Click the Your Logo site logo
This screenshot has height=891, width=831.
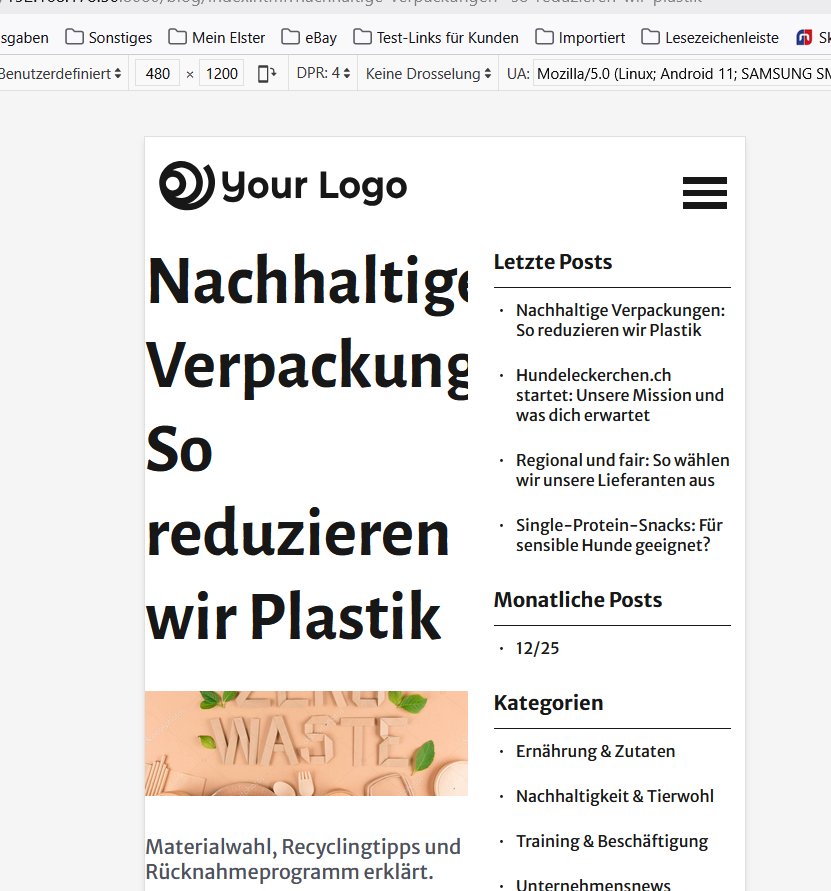283,186
